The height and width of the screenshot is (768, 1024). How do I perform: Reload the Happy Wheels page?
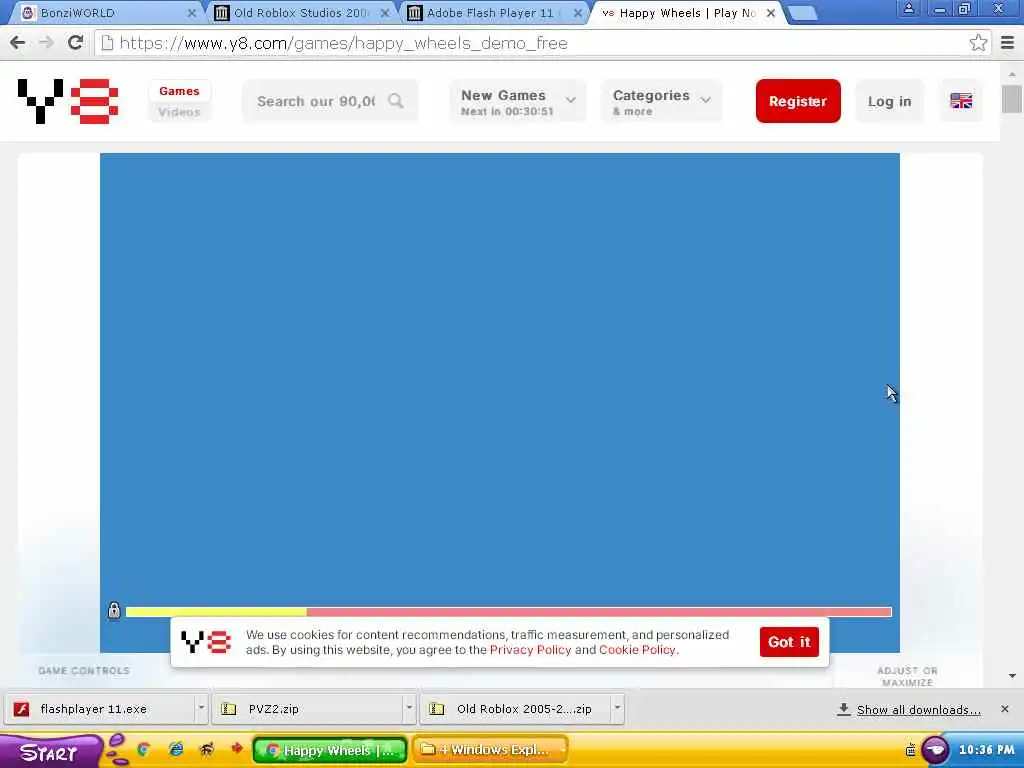pyautogui.click(x=75, y=43)
